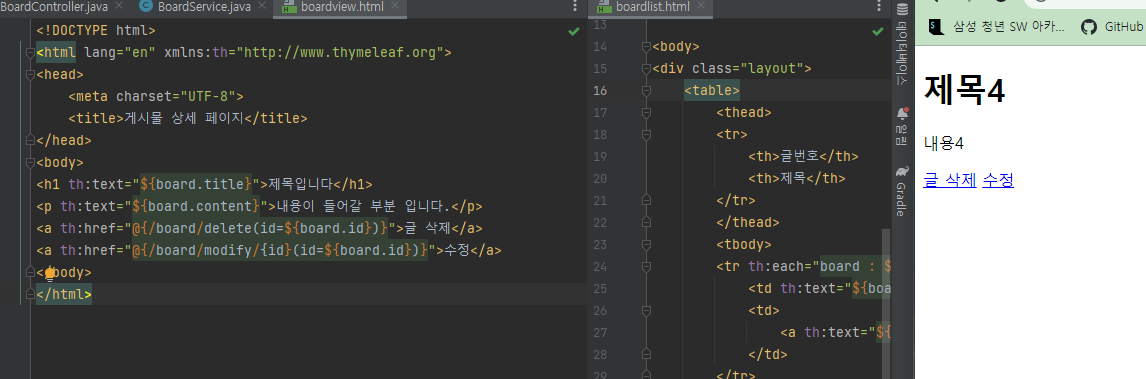This screenshot has height=379, width=1146.
Task: Click the 수정 link in the browser
Action: 998,180
